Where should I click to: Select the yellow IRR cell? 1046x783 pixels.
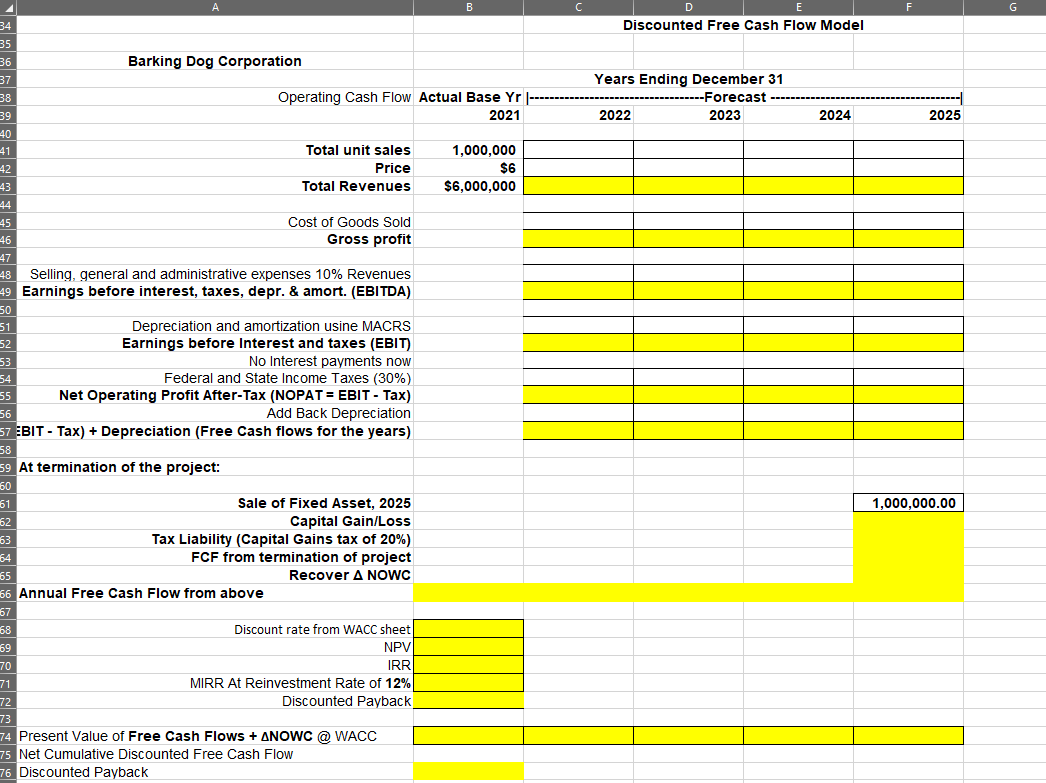(x=468, y=665)
